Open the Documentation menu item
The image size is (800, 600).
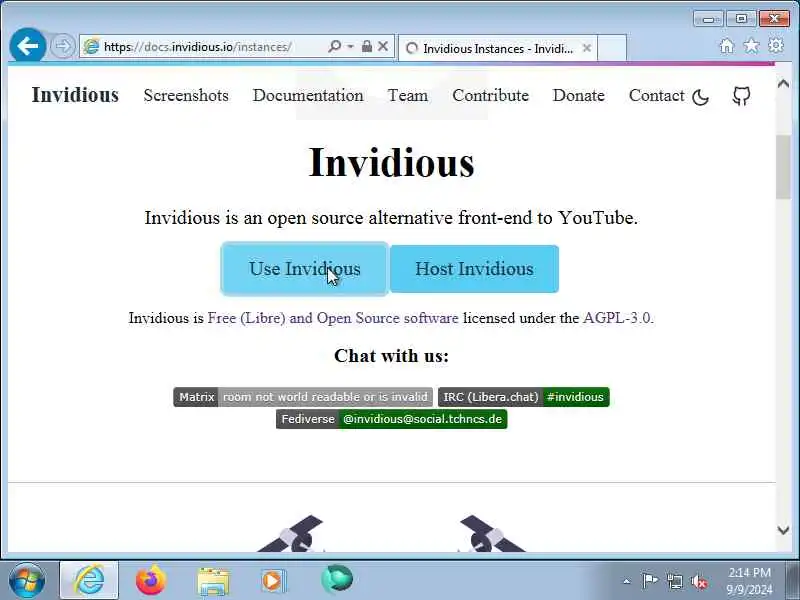click(x=308, y=95)
